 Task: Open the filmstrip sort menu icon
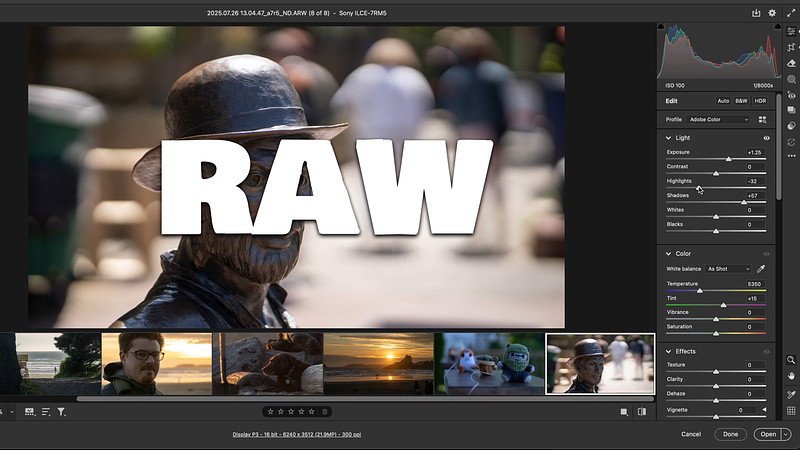(x=46, y=412)
